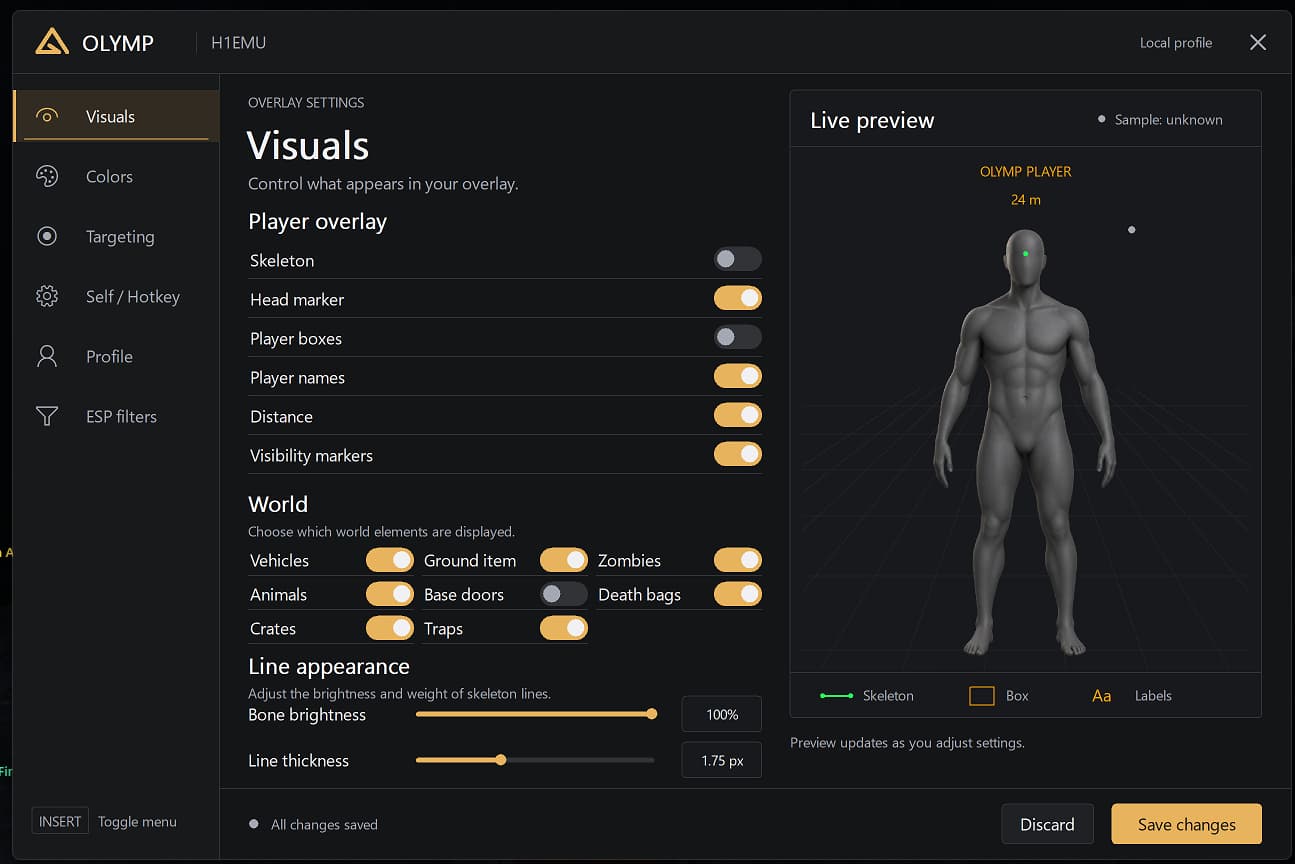Toggle the Distance switch
Screen dimensions: 1295x864
(x=738, y=415)
